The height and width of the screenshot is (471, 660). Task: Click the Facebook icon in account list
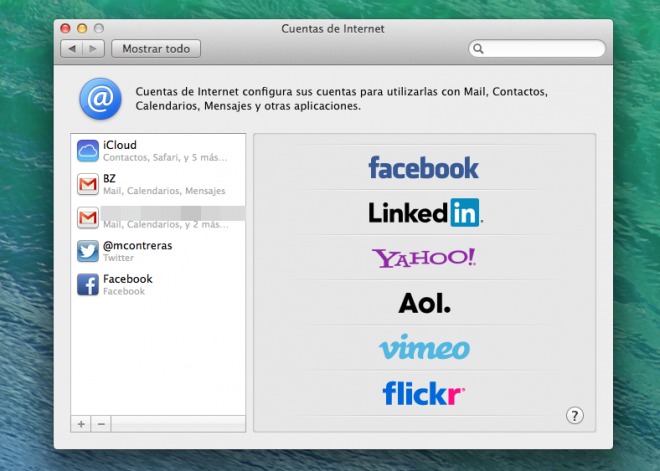[x=88, y=285]
